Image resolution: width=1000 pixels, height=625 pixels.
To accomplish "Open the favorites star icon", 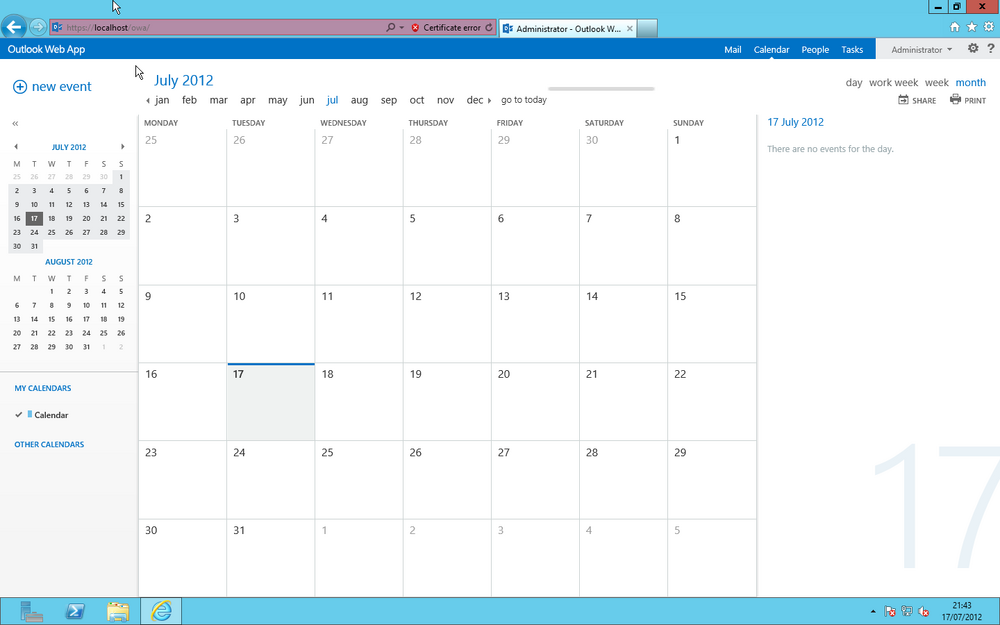I will (x=971, y=27).
